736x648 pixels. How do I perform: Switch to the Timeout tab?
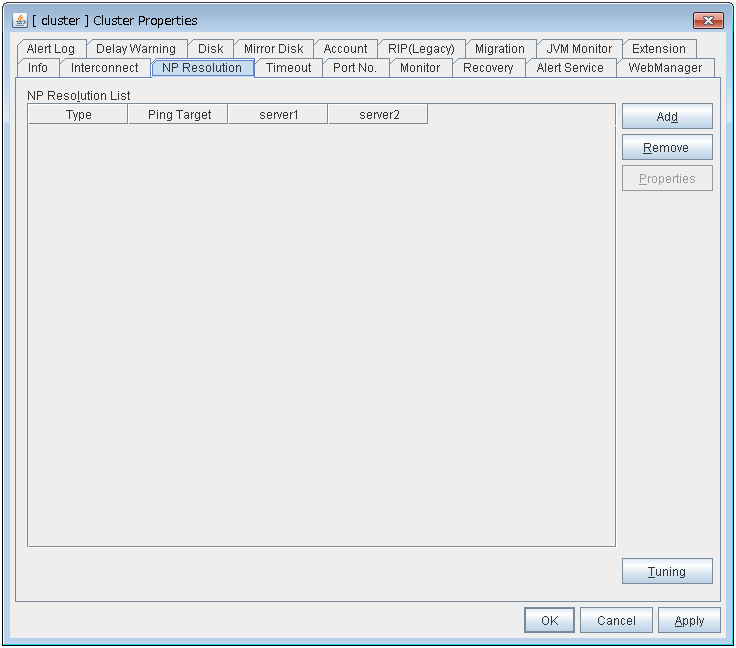click(x=288, y=68)
